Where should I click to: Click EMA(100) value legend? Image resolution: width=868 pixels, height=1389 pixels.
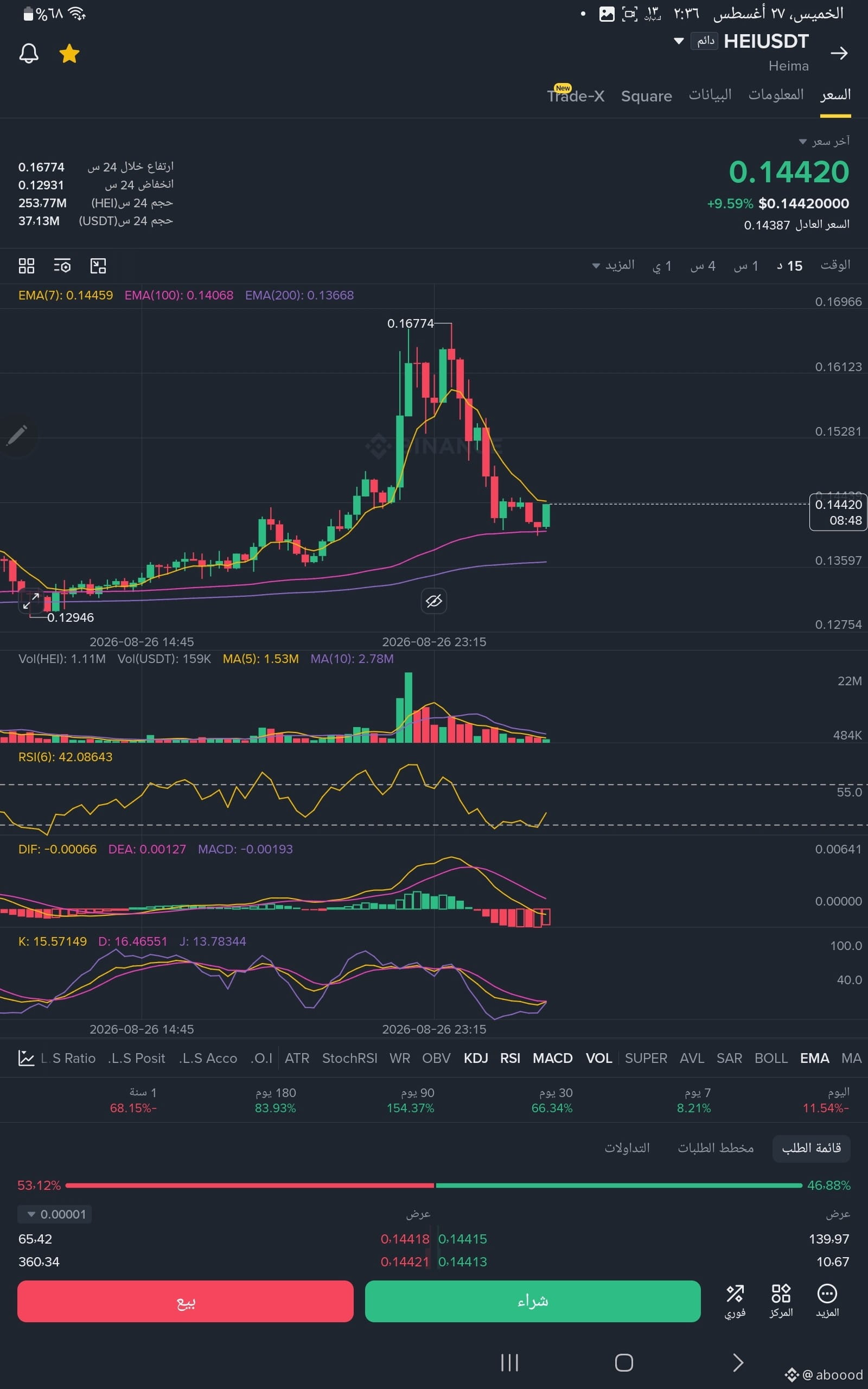(x=179, y=295)
